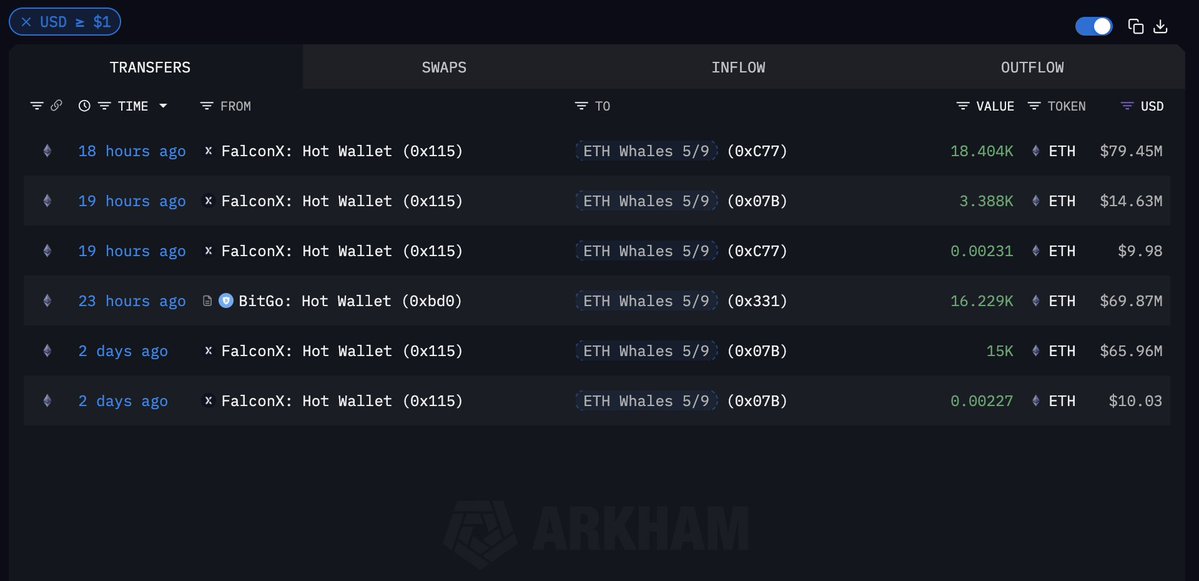
Task: Click Ethereum chain icon in first row
Action: point(47,151)
